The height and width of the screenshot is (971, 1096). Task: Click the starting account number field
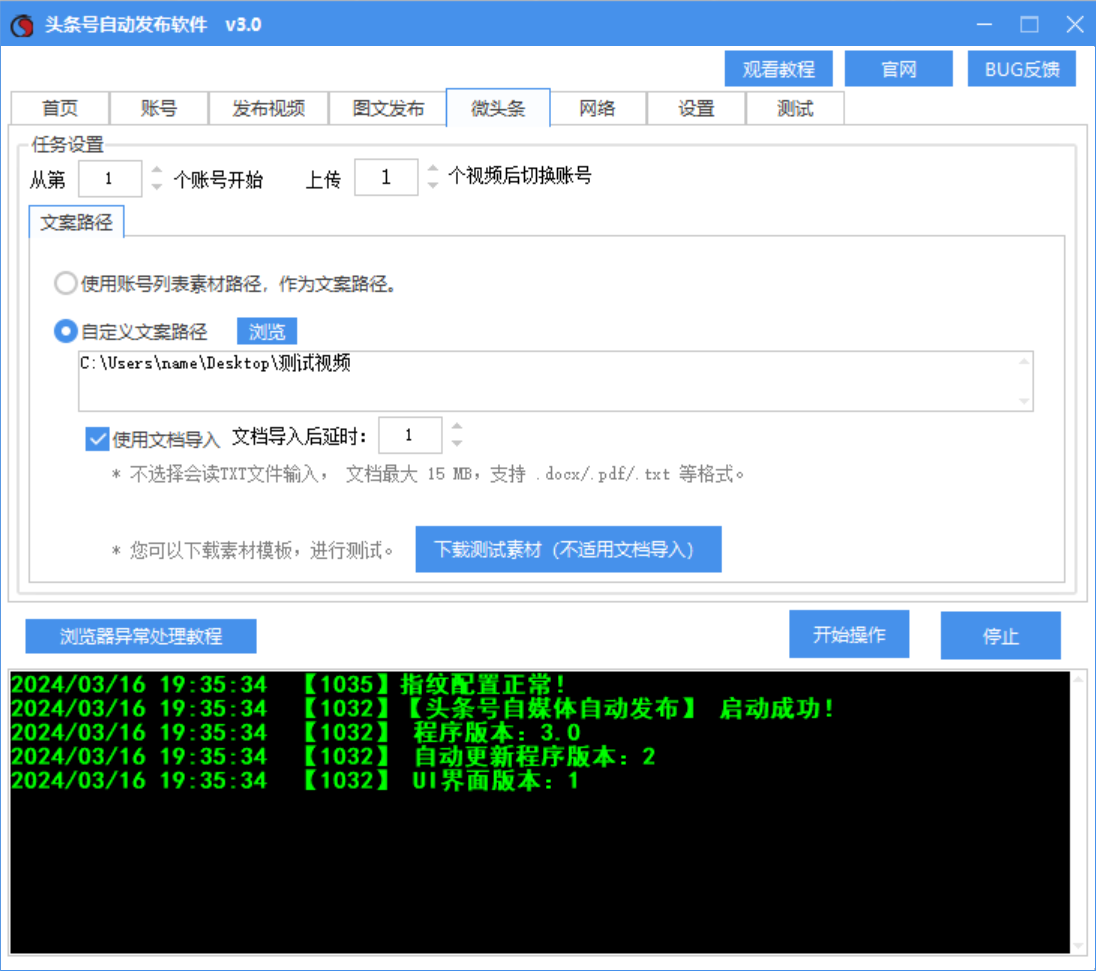tap(110, 178)
